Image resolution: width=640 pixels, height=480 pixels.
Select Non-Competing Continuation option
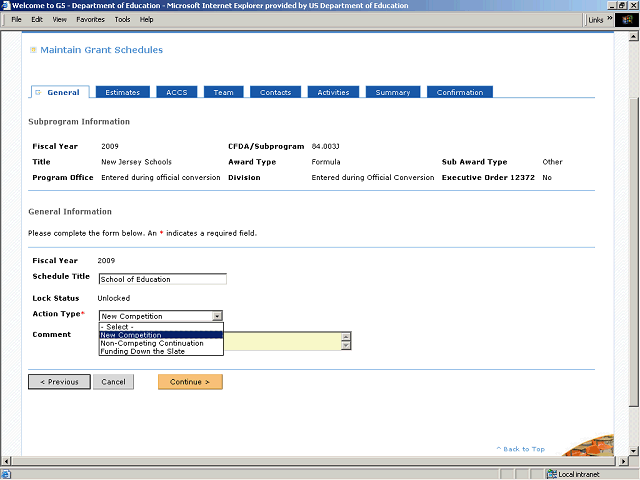click(x=151, y=343)
